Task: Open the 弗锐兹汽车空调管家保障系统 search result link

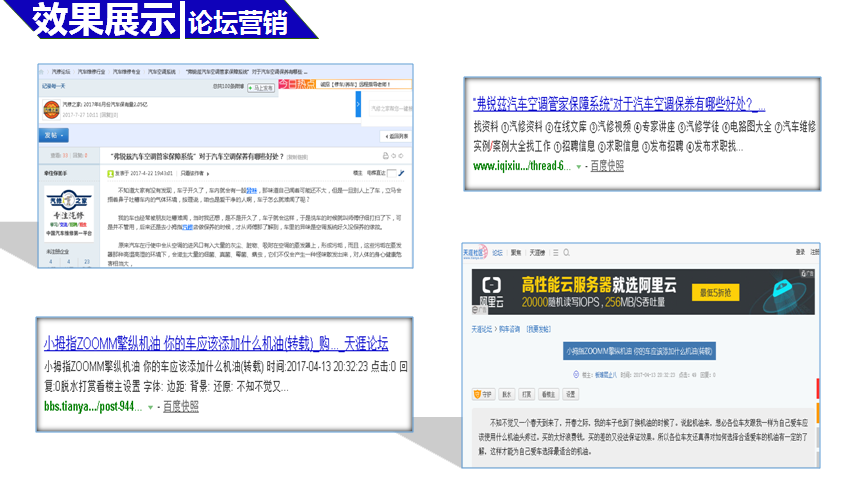Action: coord(619,103)
